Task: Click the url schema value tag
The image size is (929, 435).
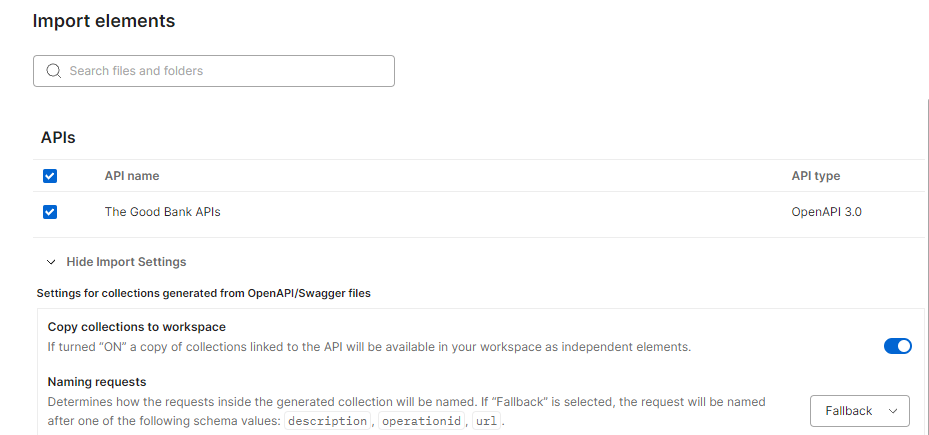Action: click(485, 421)
